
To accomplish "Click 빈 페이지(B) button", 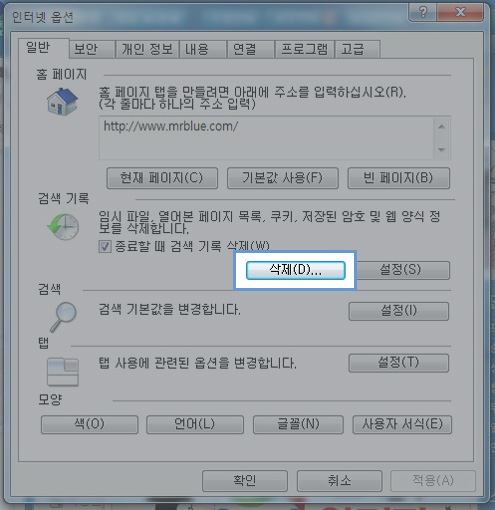I will tap(399, 178).
